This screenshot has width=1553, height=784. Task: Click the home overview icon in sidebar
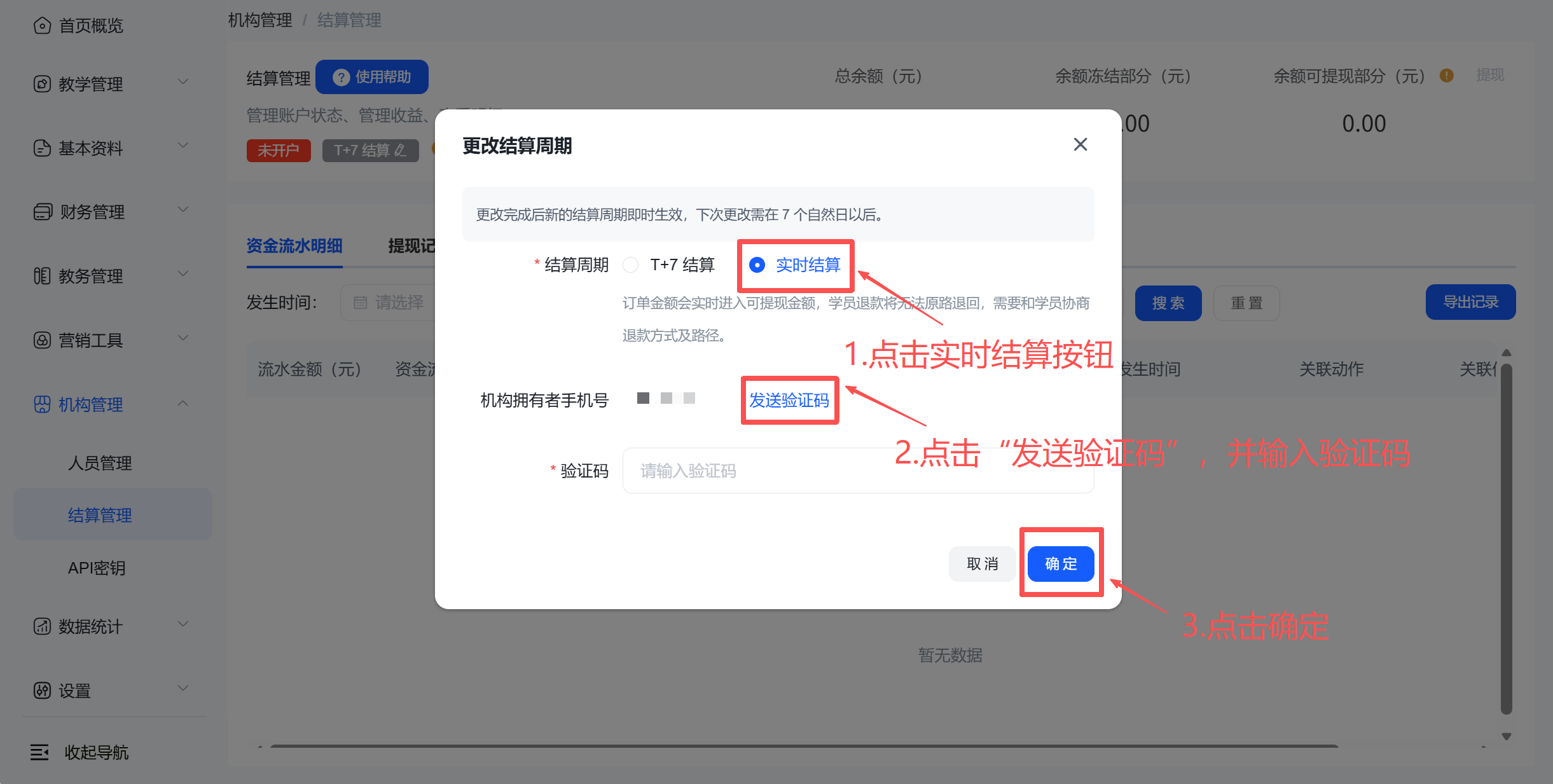pos(42,25)
